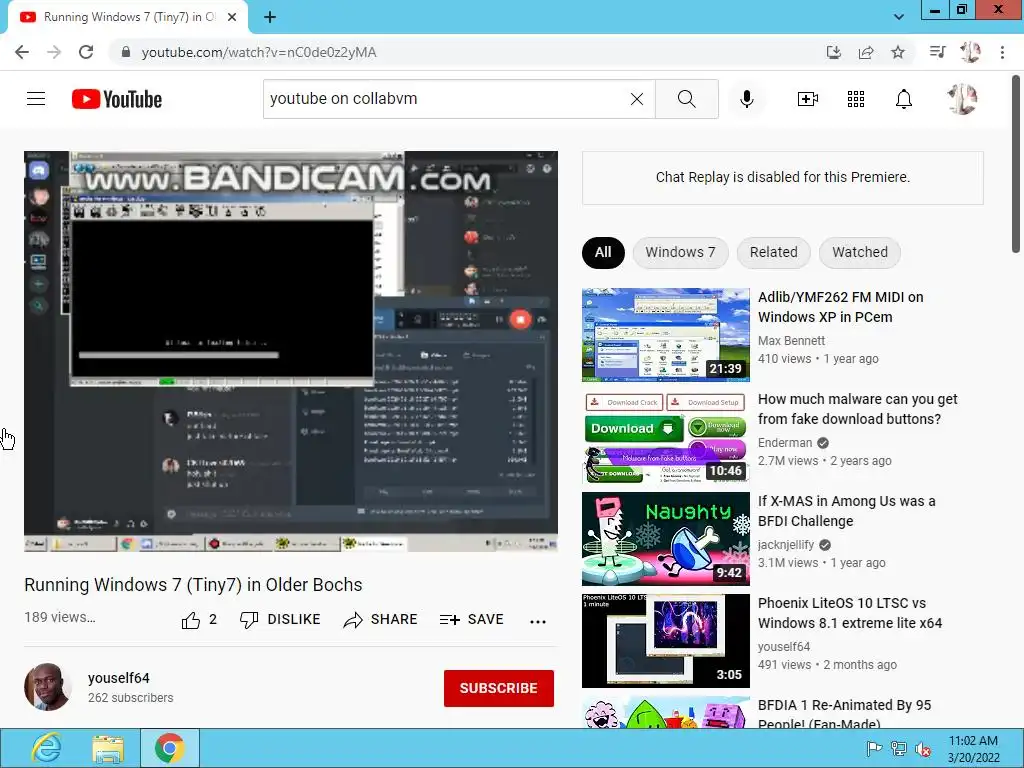
Task: Open Max Bennett channel link
Action: [792, 340]
